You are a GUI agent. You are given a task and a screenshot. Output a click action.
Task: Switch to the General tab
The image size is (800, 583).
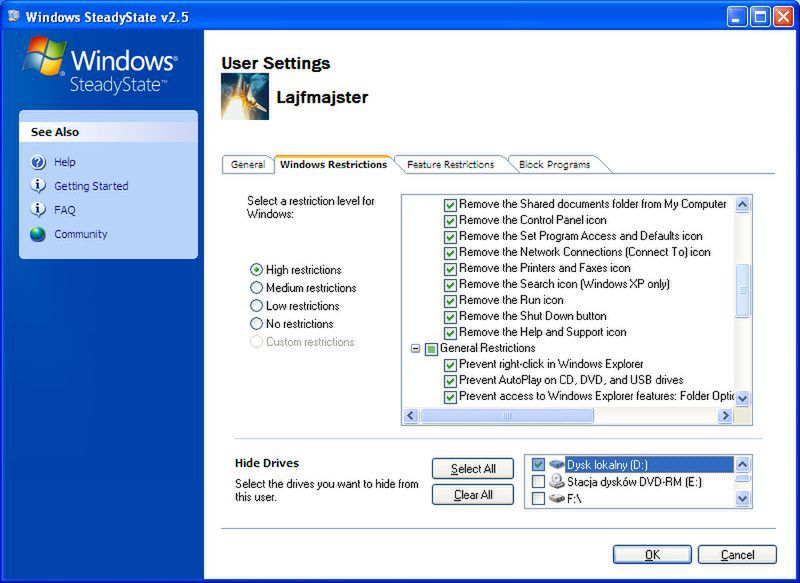click(248, 164)
